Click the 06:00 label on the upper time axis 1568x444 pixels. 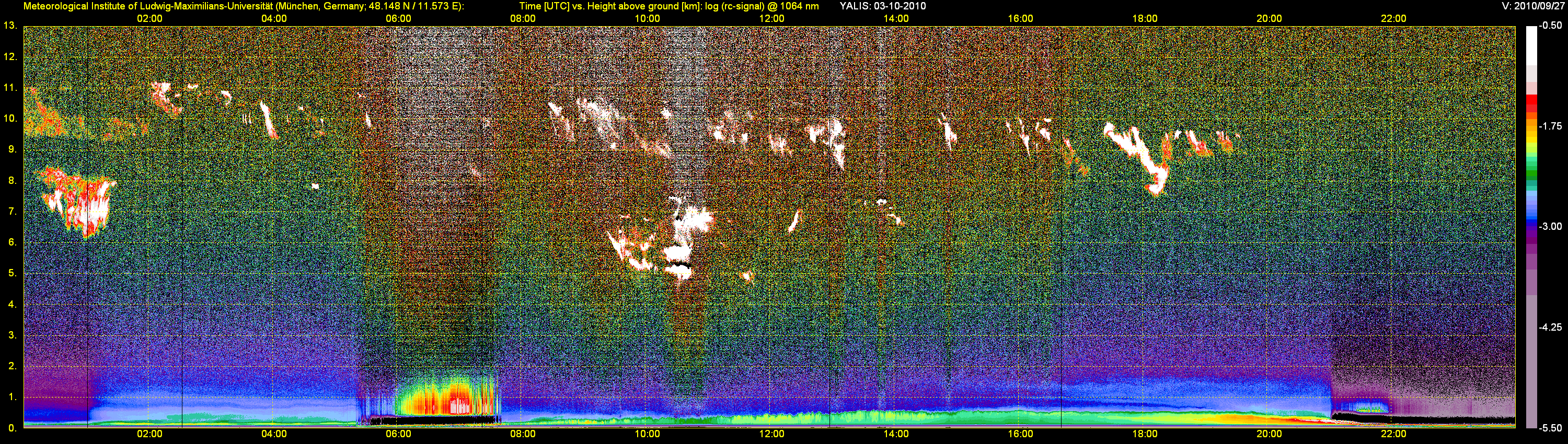coord(399,19)
